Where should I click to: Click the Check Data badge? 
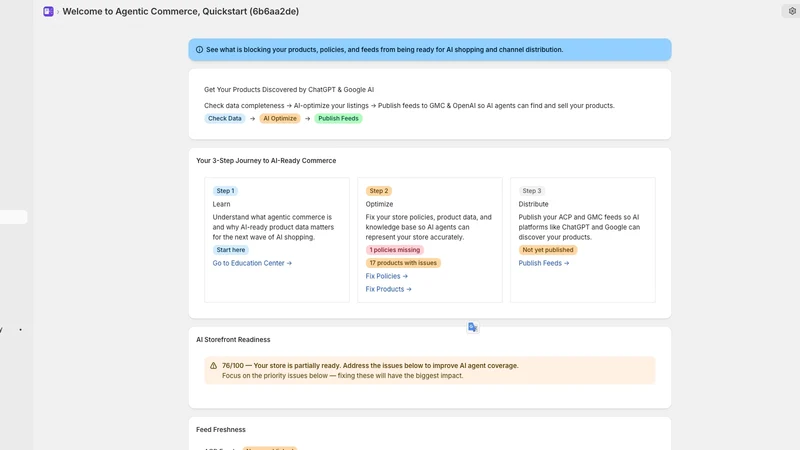224,118
